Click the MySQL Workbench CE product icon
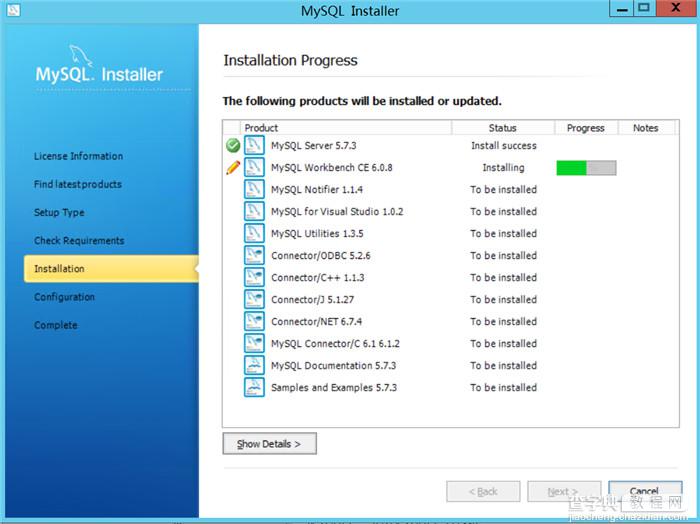The height and width of the screenshot is (524, 700). [254, 168]
